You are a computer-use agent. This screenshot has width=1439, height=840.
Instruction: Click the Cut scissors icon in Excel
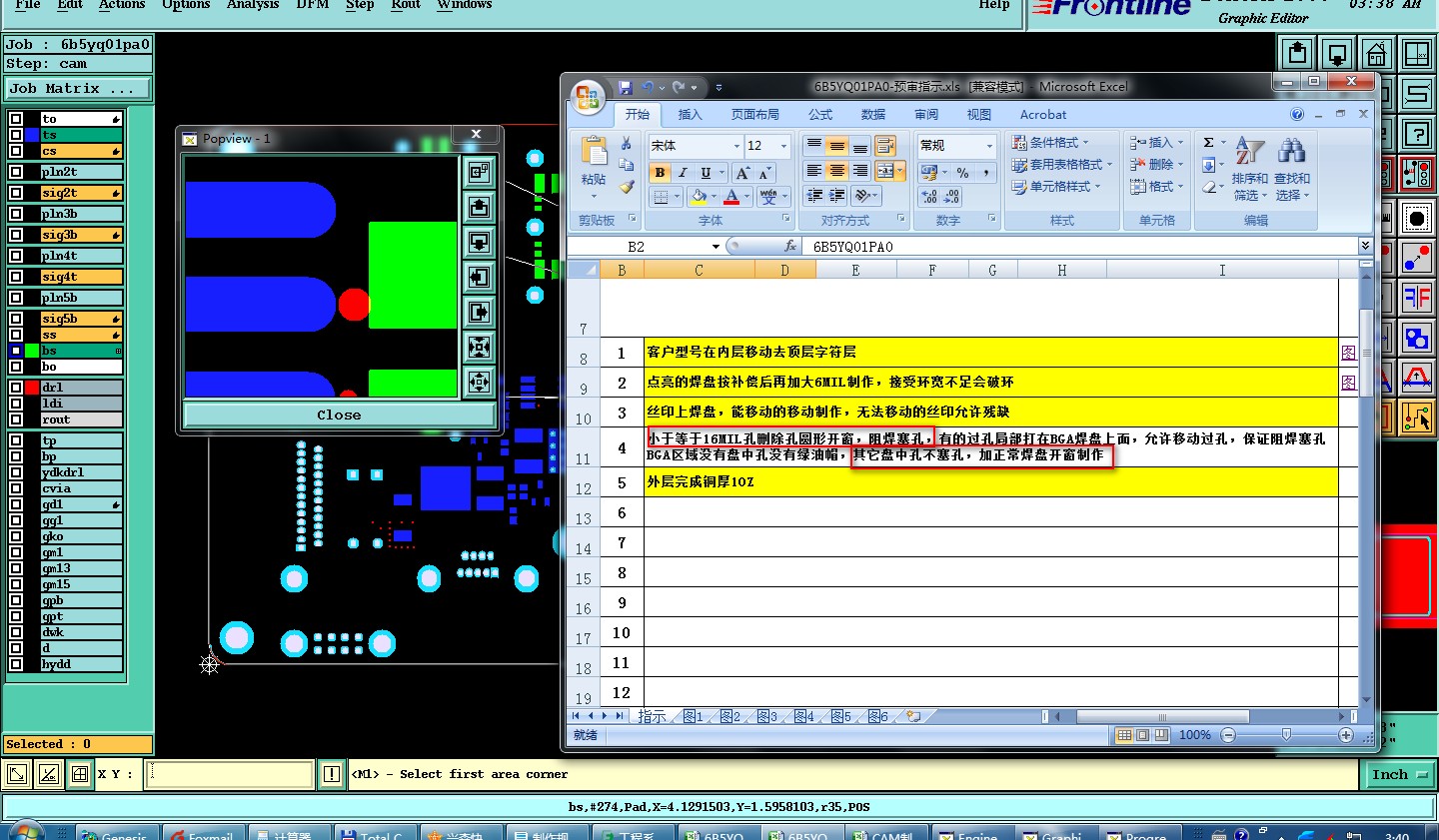(627, 144)
